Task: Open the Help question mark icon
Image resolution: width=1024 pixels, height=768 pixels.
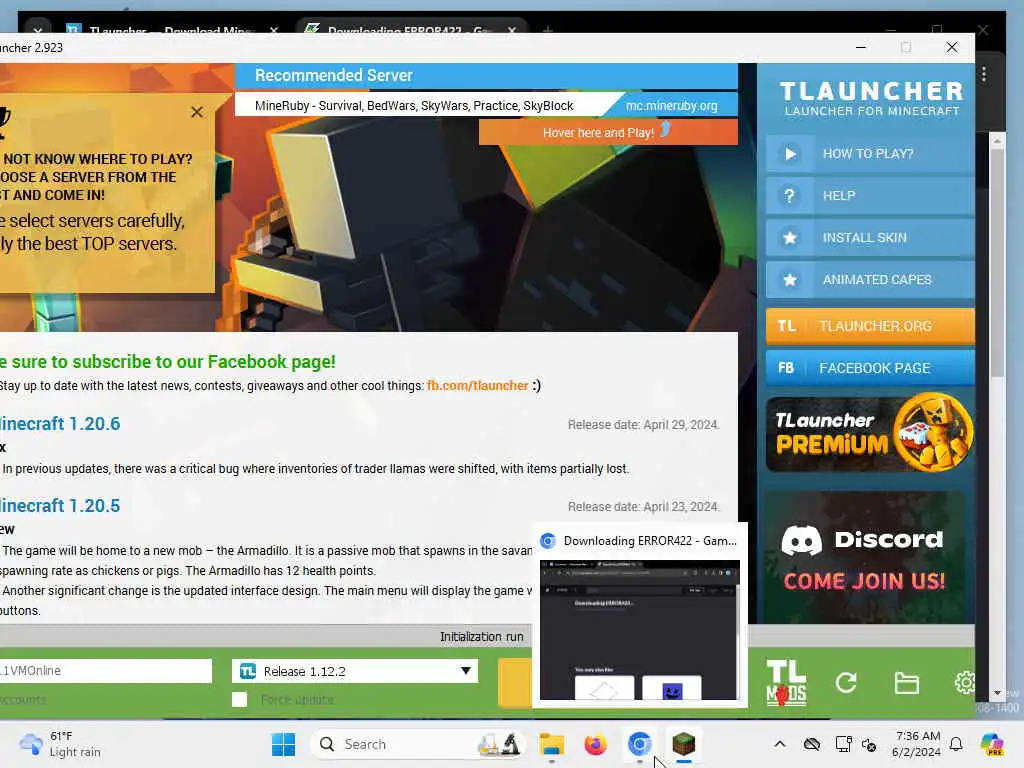Action: (x=790, y=196)
